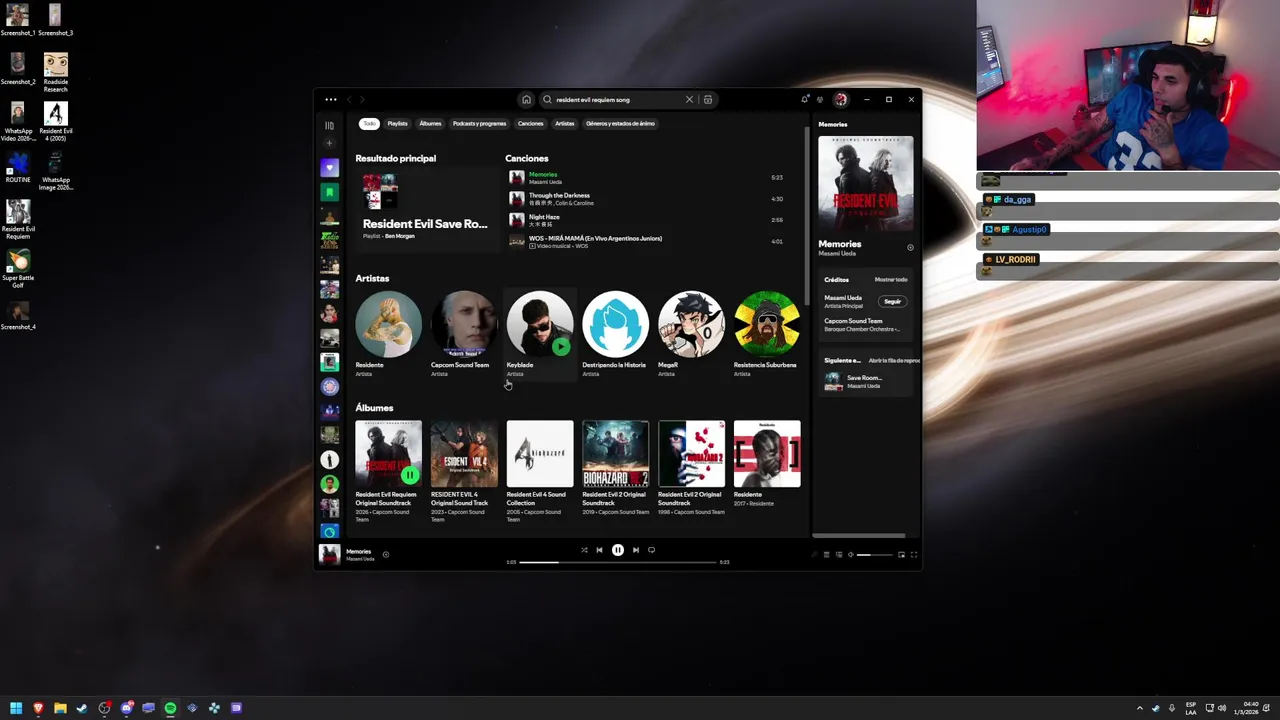1280x720 pixels.
Task: Select Géneros y estados de ánimo filter
Action: (x=620, y=124)
